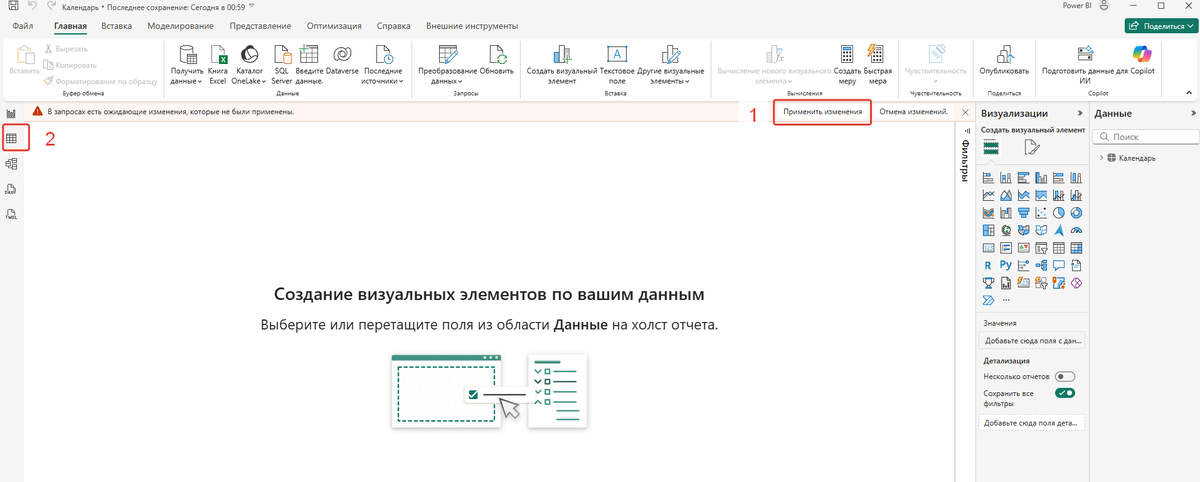
Task: Click Подготовить данные для ИИ
Action: (x=1084, y=63)
